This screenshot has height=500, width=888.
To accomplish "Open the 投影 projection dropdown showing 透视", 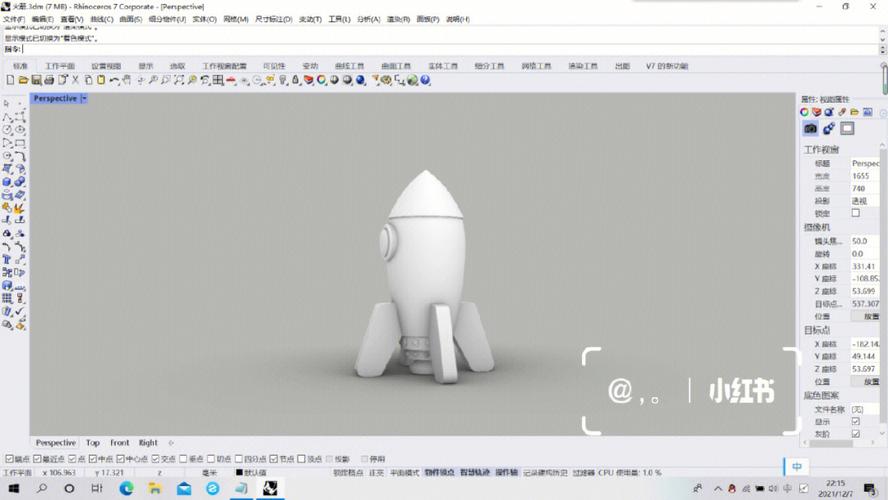I will [865, 201].
